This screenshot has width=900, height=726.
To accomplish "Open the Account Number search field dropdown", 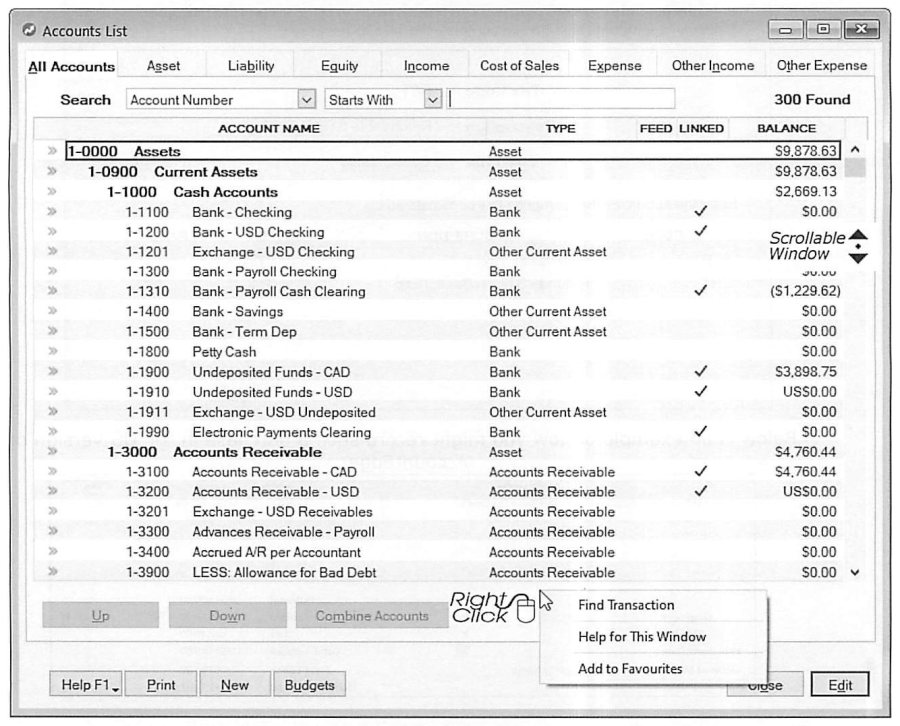I will point(307,99).
